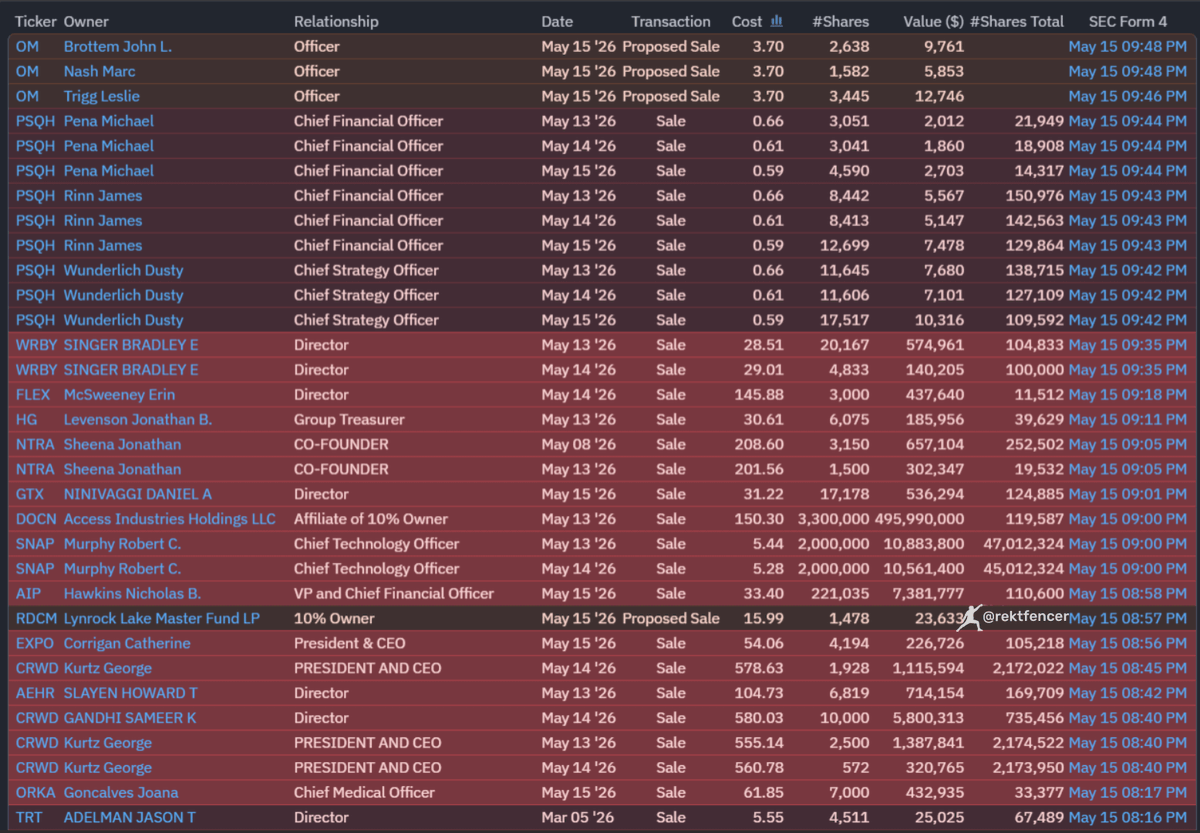The height and width of the screenshot is (833, 1200).
Task: Open SEC filing dated May 15 08:42 PM
Action: [x=1128, y=693]
